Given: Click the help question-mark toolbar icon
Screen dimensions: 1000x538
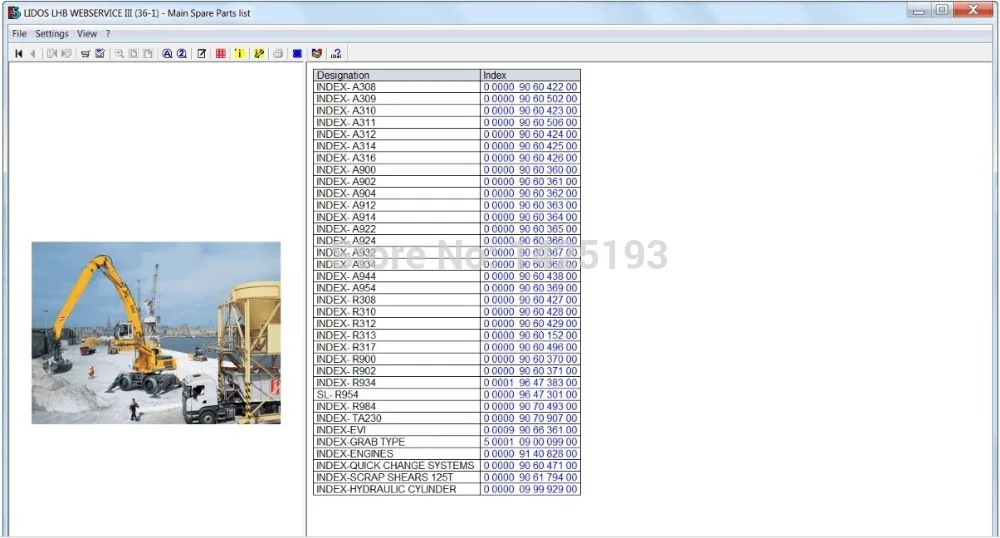Looking at the screenshot, I should click(336, 54).
